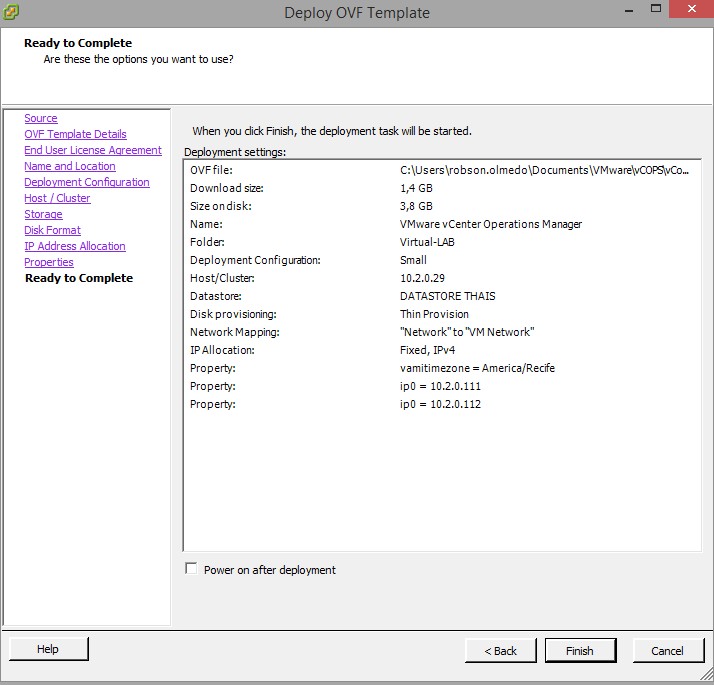
Task: Go to the IP Address Allocation step
Action: [x=74, y=246]
